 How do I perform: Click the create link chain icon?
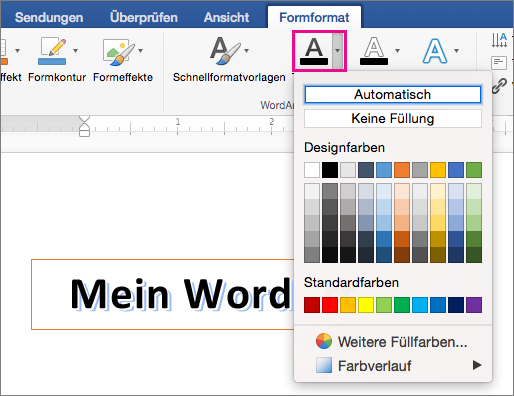(x=499, y=86)
